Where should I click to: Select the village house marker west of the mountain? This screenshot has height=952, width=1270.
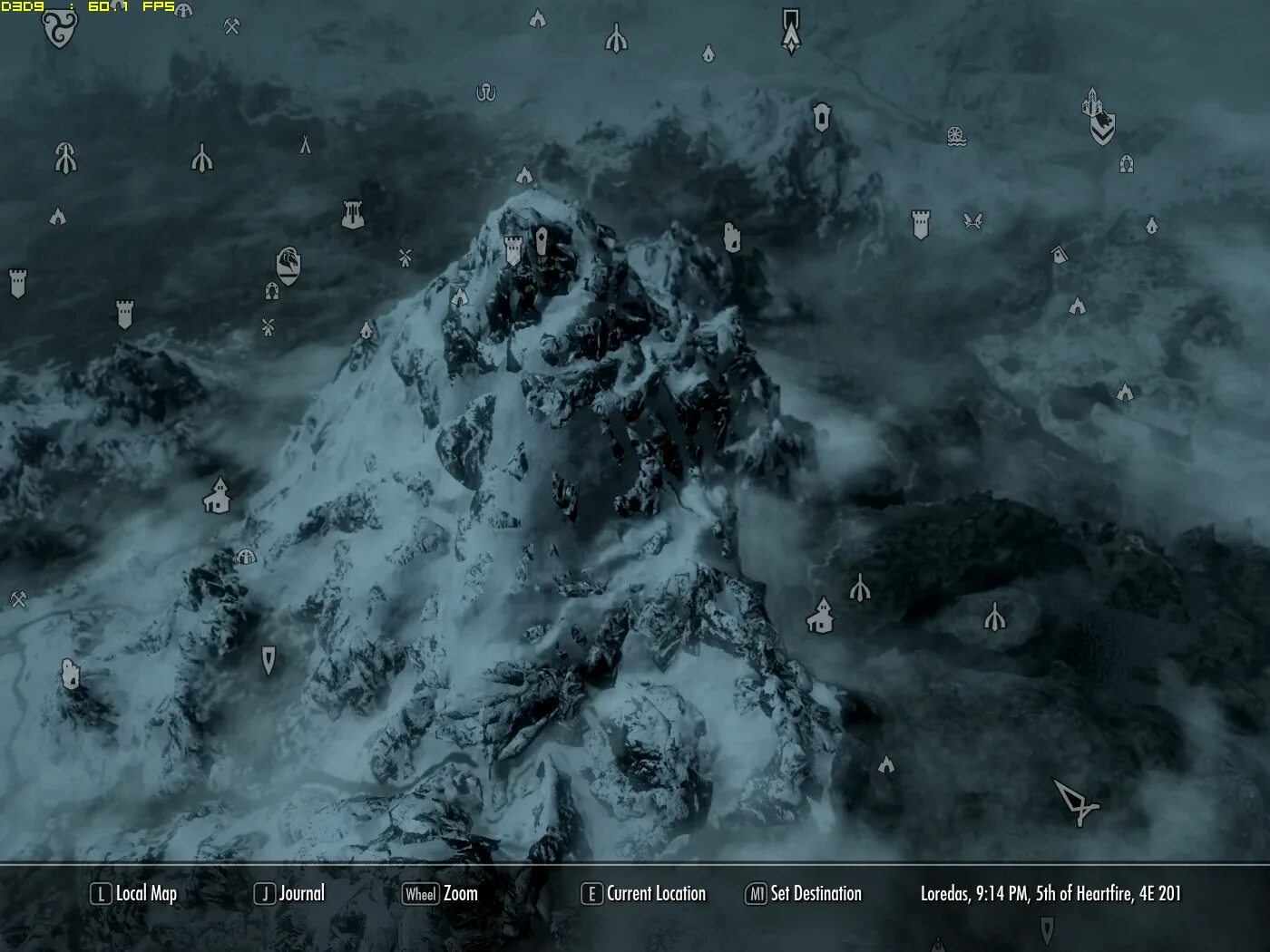pos(217,495)
